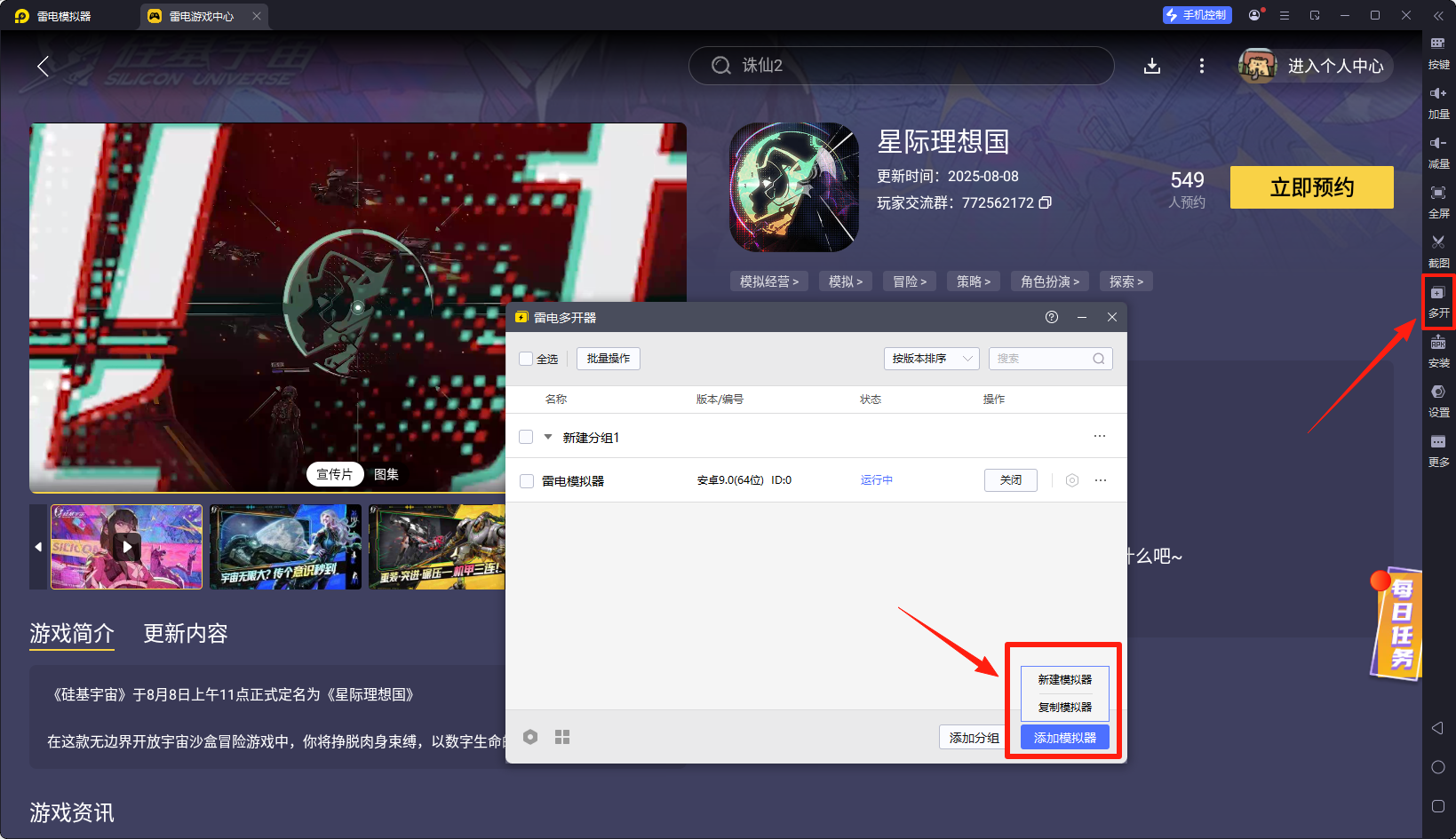Open emulator 设置 from the sidebar
The width and height of the screenshot is (1456, 839).
pos(1438,401)
